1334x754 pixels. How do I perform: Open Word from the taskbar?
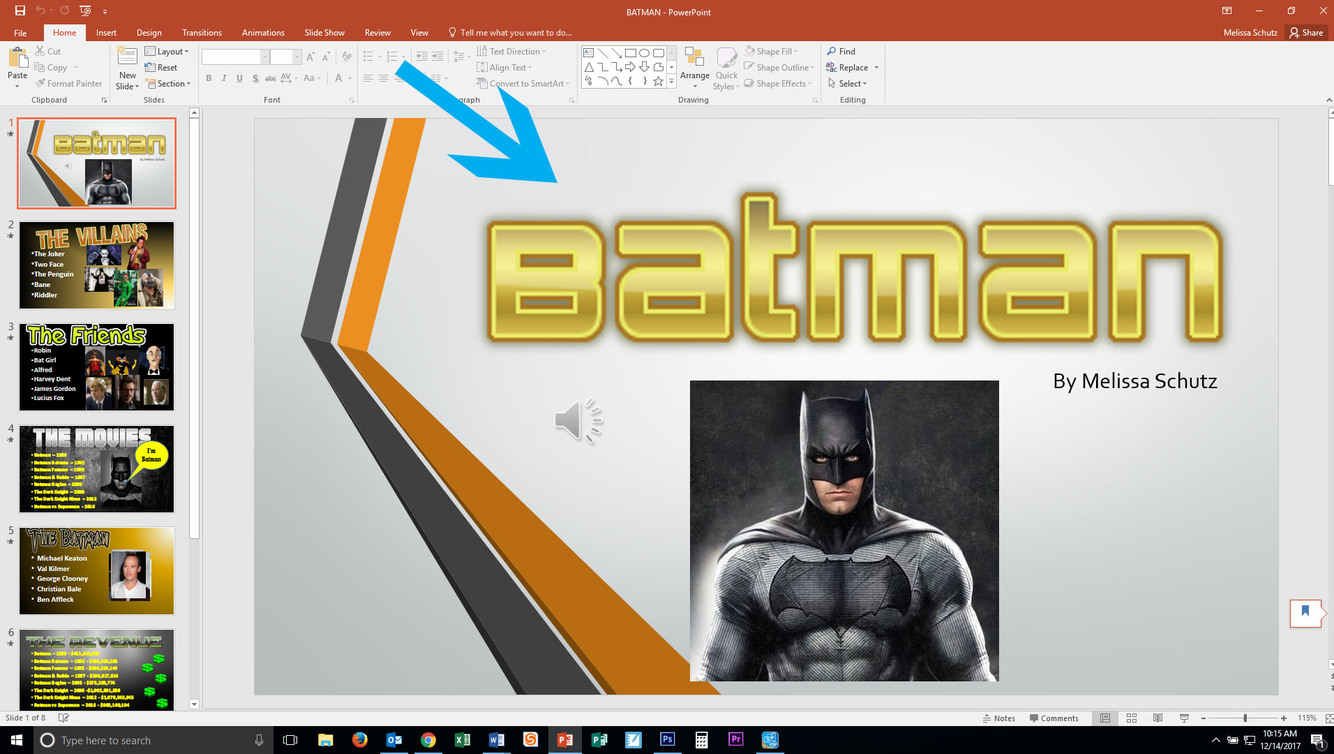click(x=496, y=740)
